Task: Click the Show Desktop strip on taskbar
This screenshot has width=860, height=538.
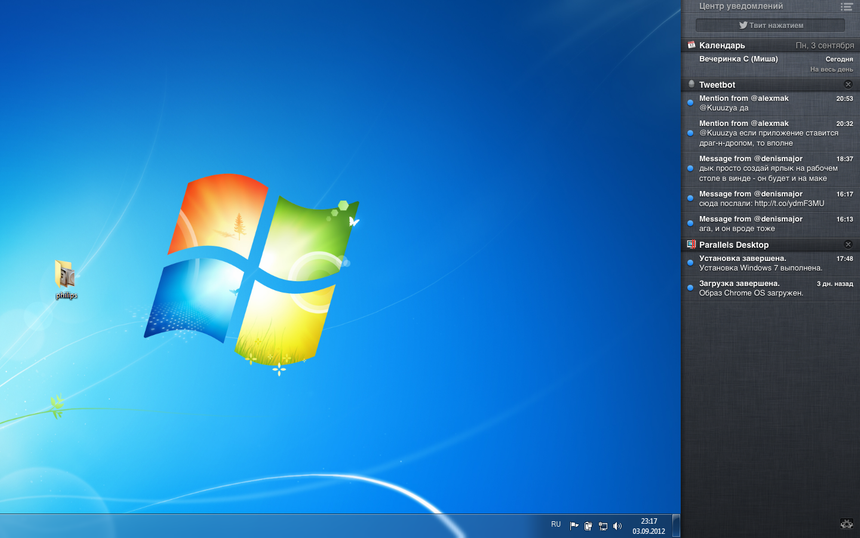Action: pyautogui.click(x=676, y=526)
